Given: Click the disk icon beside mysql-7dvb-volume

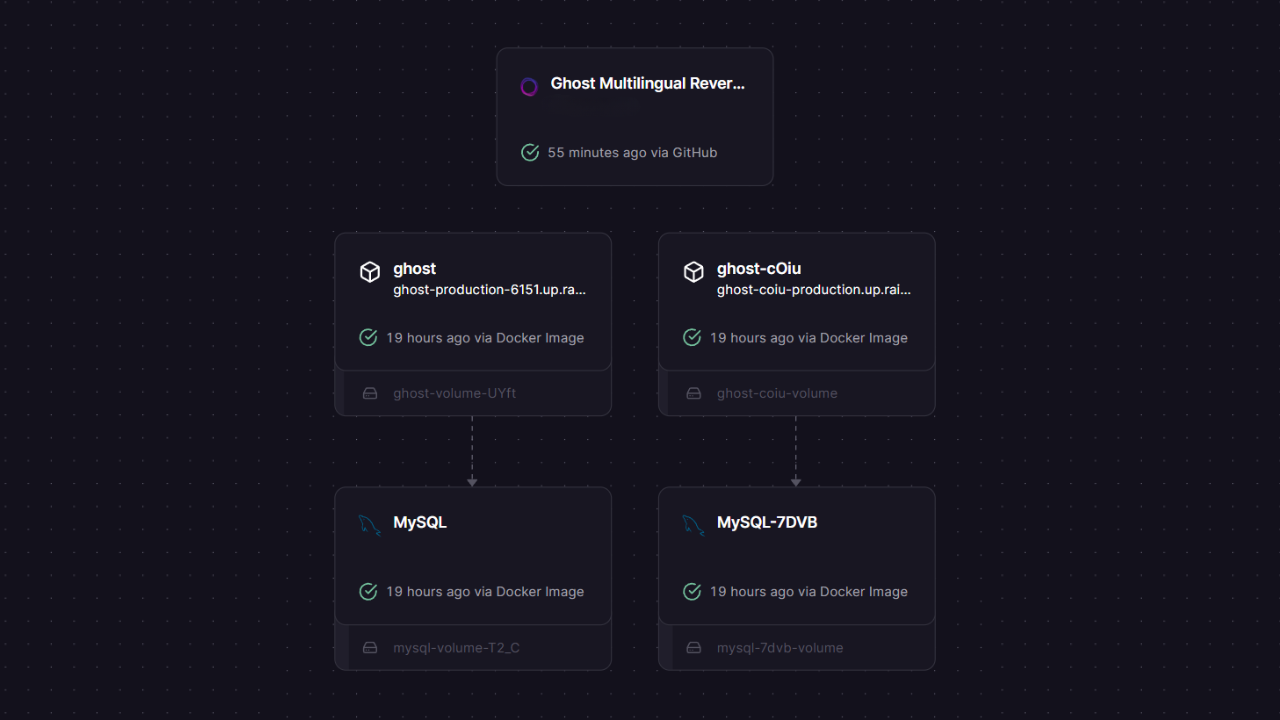Looking at the screenshot, I should [x=693, y=647].
